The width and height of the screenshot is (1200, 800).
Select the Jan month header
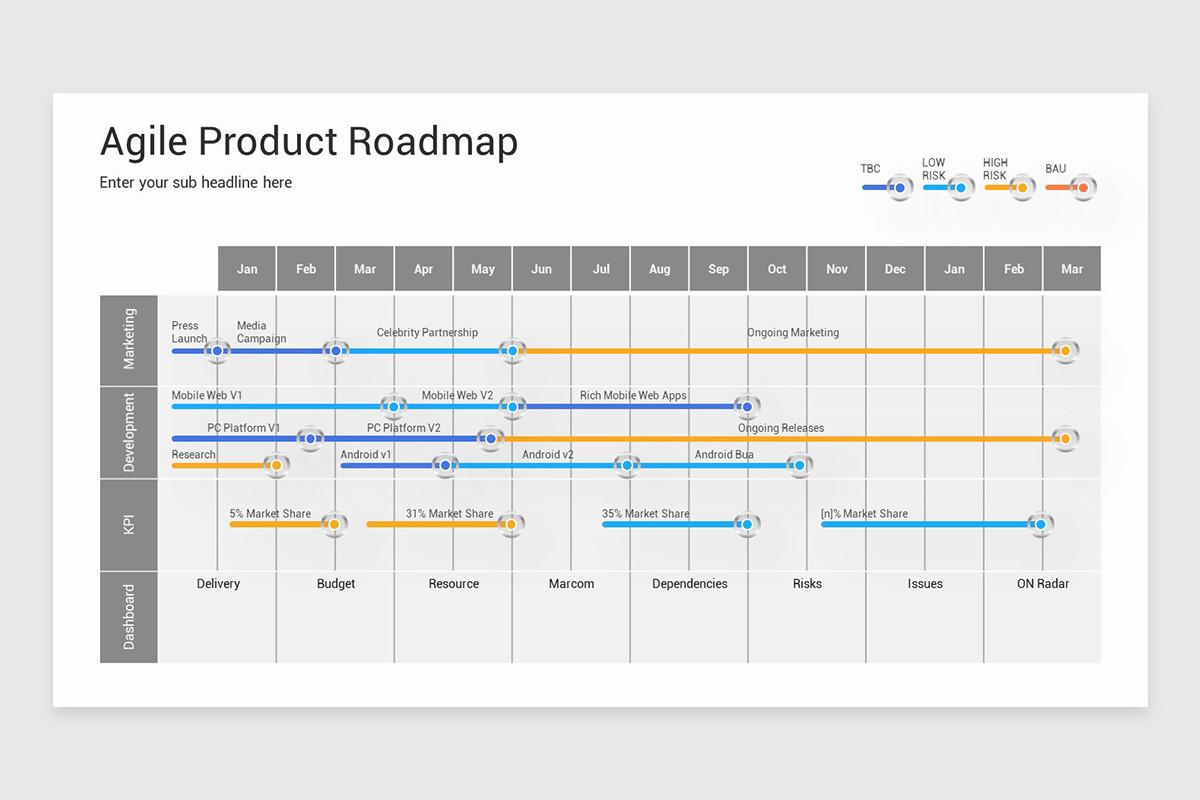(246, 268)
